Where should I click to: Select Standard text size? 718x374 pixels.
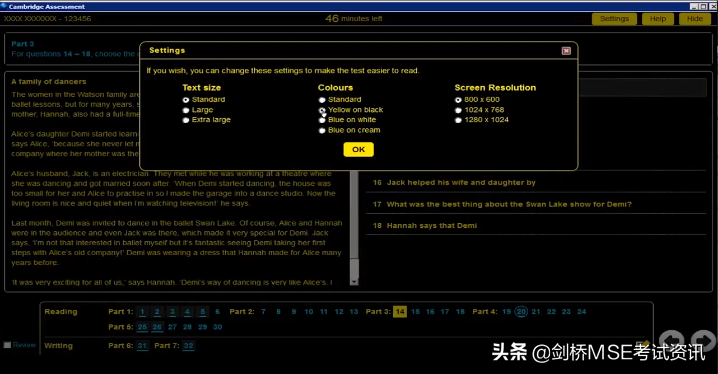[x=185, y=100]
